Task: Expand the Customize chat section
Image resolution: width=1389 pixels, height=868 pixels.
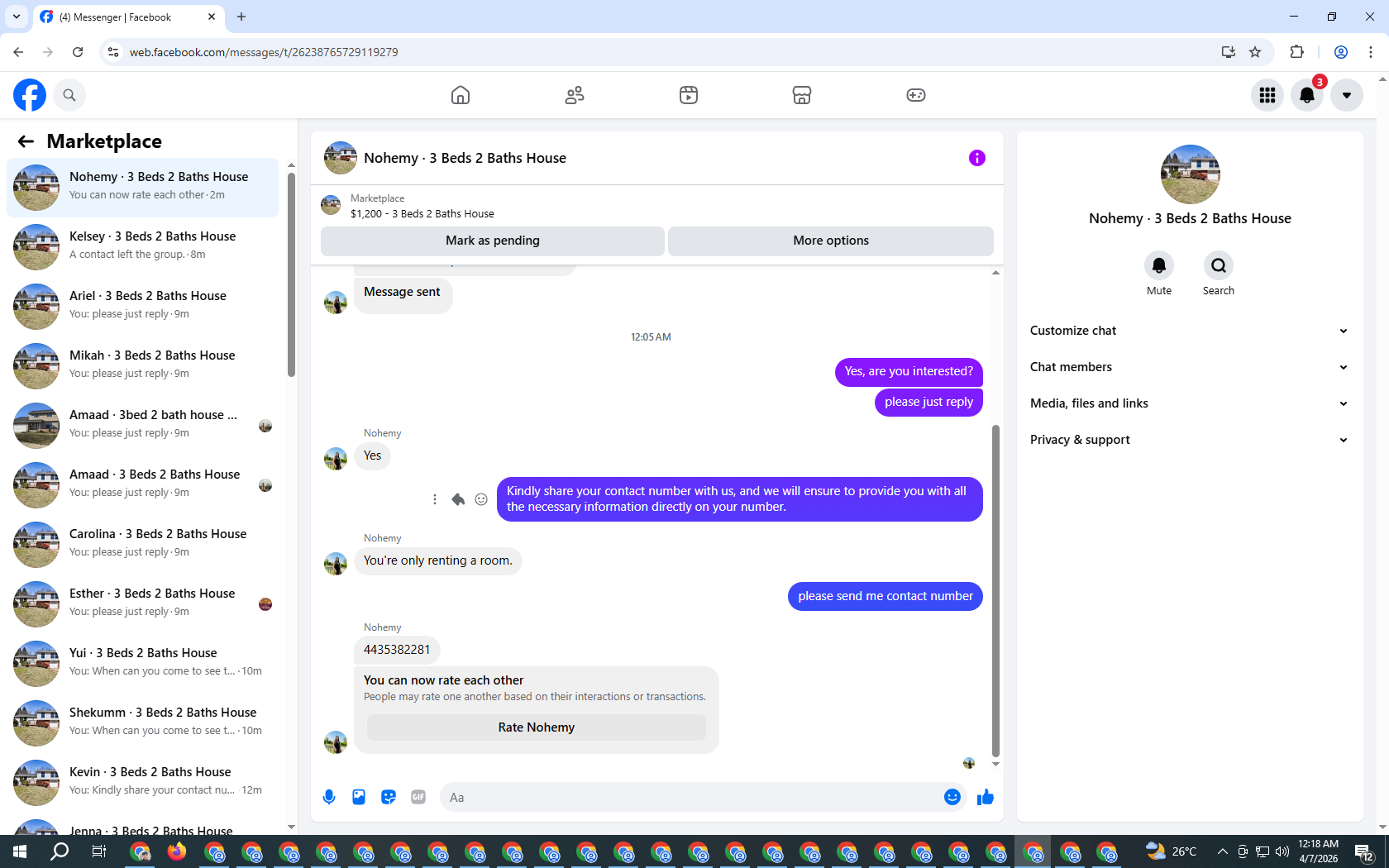Action: click(x=1189, y=331)
